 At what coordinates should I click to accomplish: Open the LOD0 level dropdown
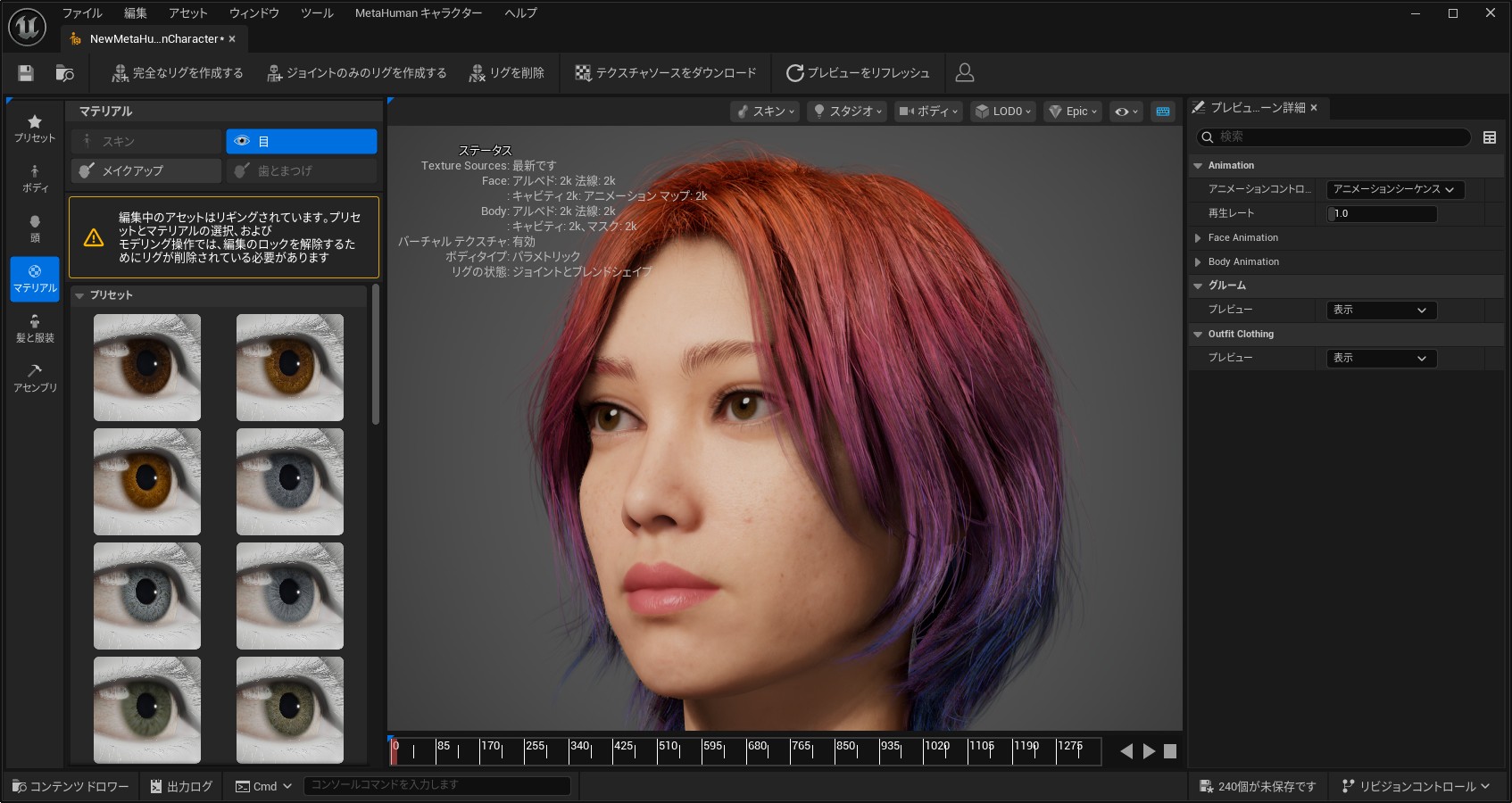tap(1002, 112)
